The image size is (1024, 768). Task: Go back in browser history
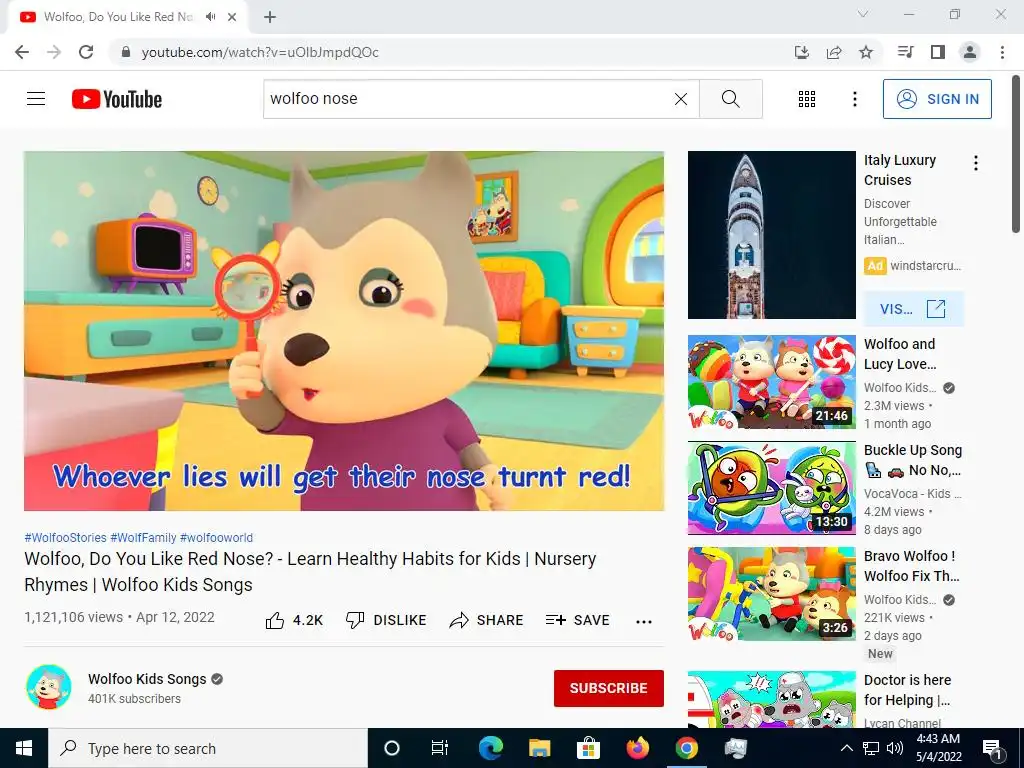[22, 52]
